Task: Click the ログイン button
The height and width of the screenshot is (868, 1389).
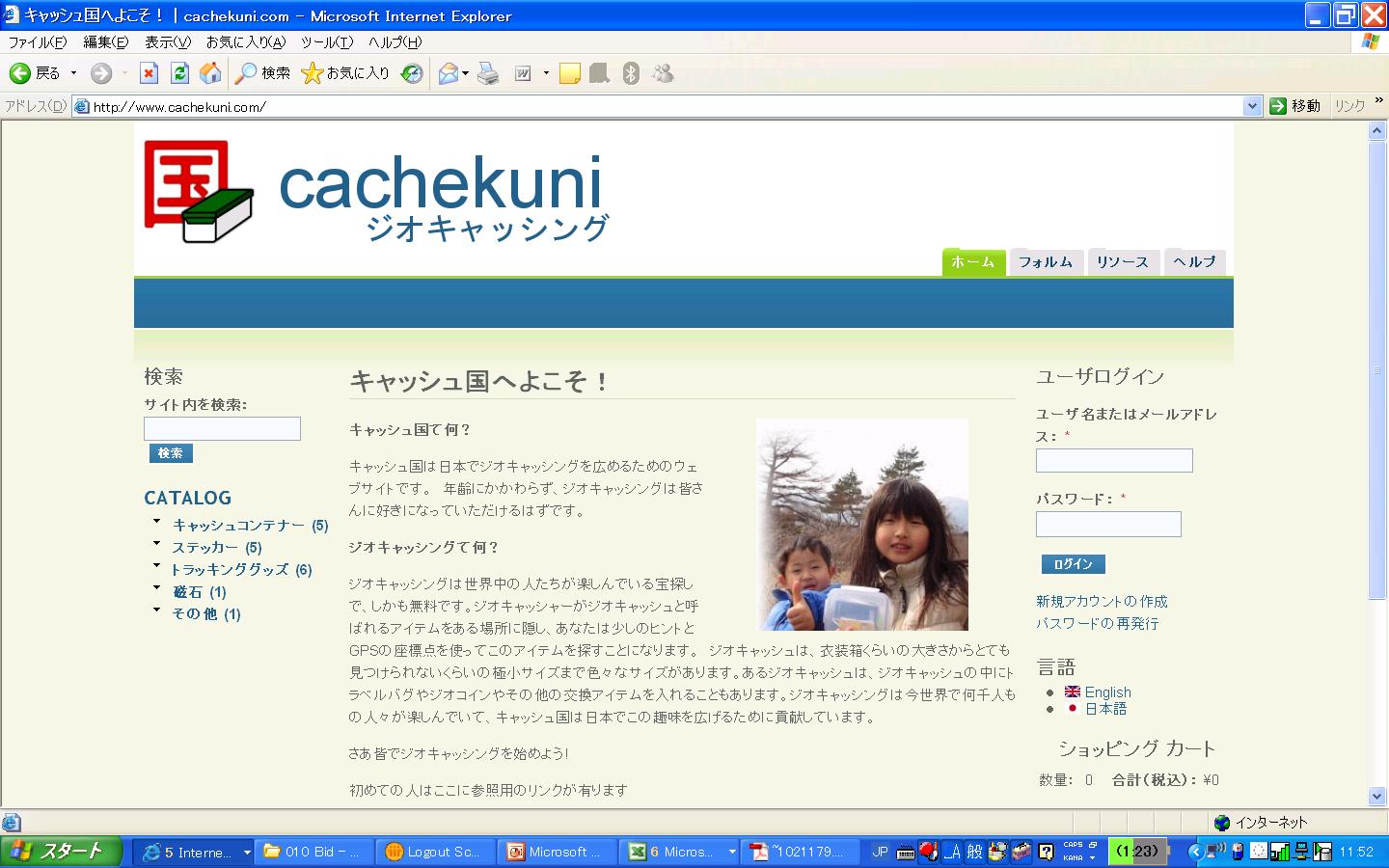Action: [x=1073, y=564]
